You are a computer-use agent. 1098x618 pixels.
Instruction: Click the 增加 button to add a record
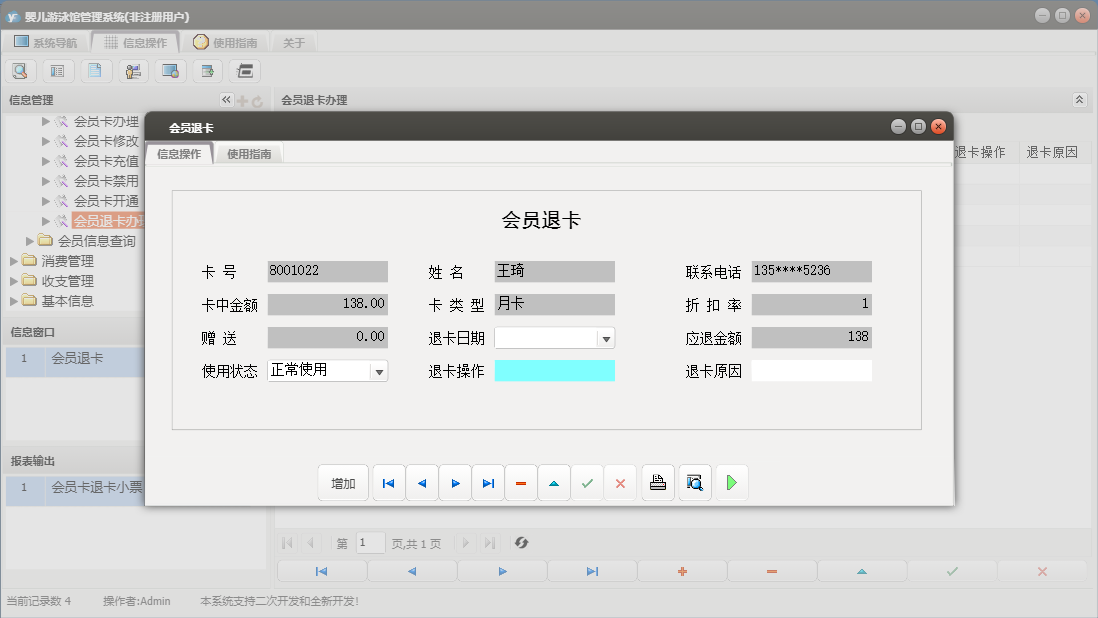[x=343, y=482]
